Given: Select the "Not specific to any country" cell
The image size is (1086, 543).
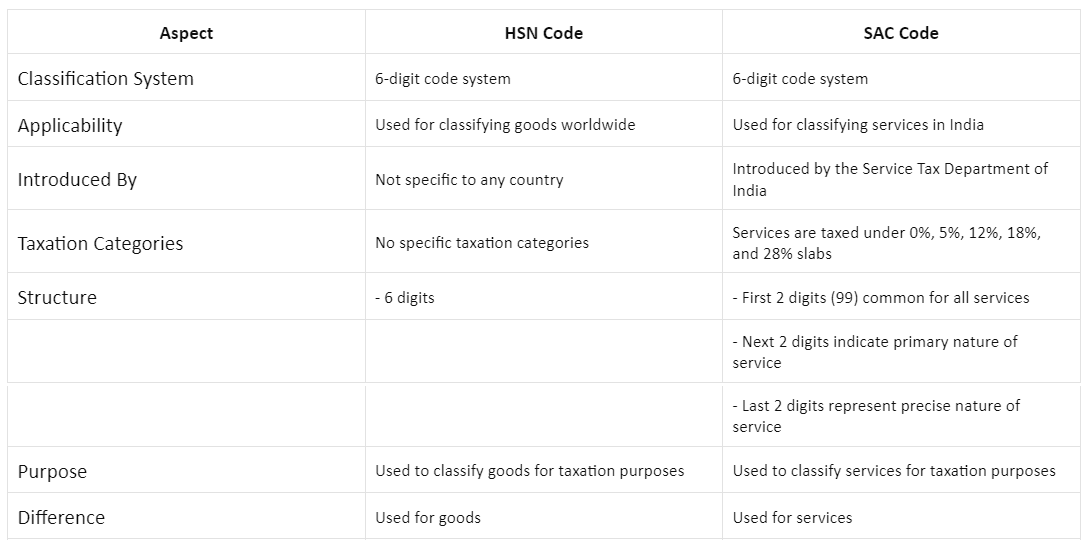Looking at the screenshot, I should pyautogui.click(x=469, y=180).
